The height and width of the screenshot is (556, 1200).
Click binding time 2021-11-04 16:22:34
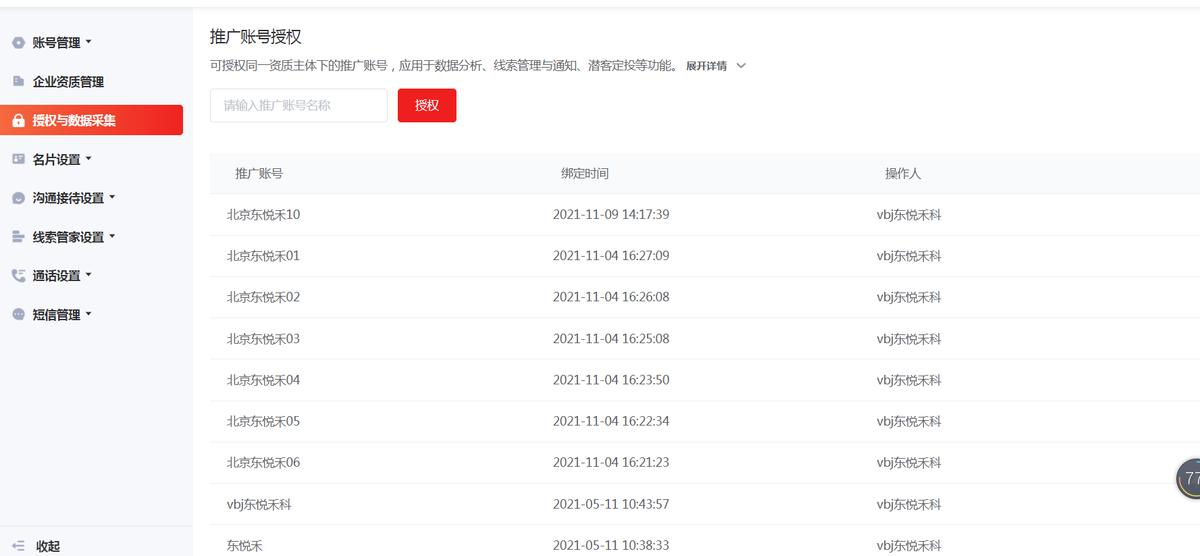pyautogui.click(x=611, y=421)
